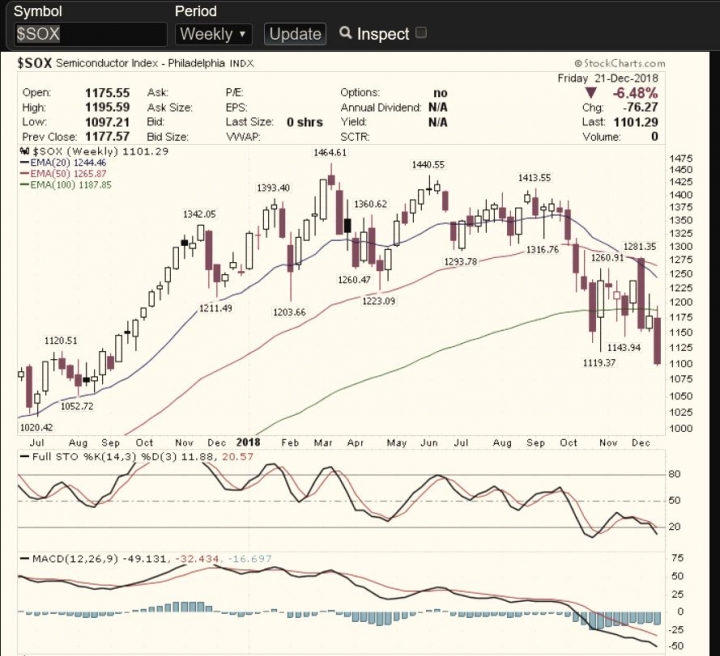Click the Last Size value 0 shrs
Image resolution: width=720 pixels, height=656 pixels.
pyautogui.click(x=305, y=122)
